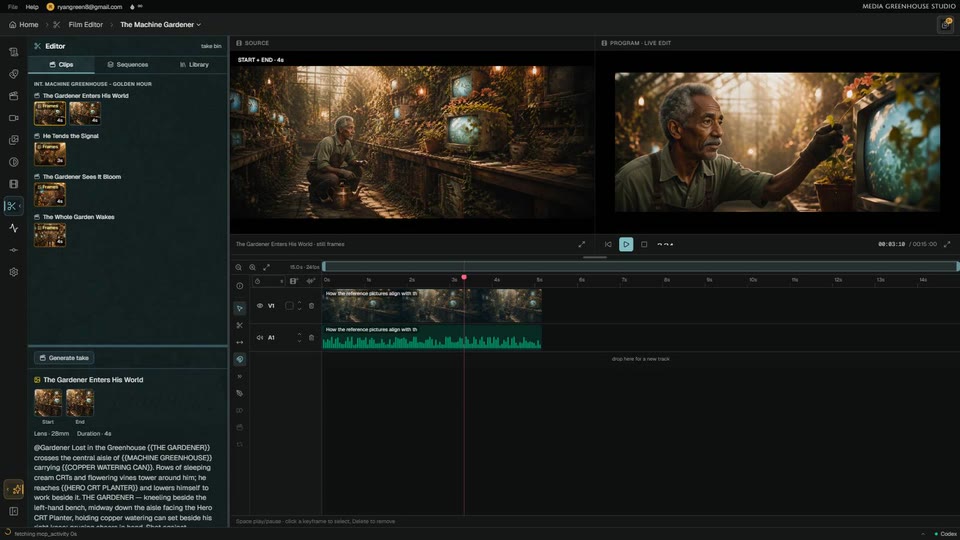Open the Library tab
This screenshot has width=960, height=540.
[x=194, y=64]
